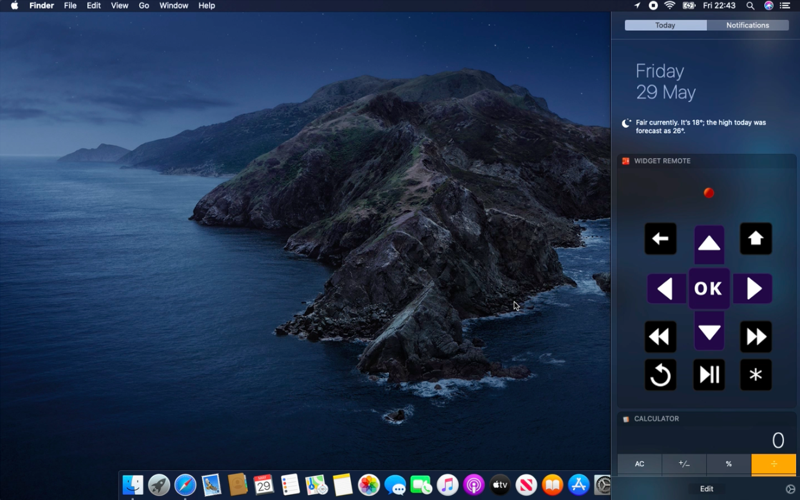
Task: Open Launchpad from the Dock
Action: coord(159,485)
